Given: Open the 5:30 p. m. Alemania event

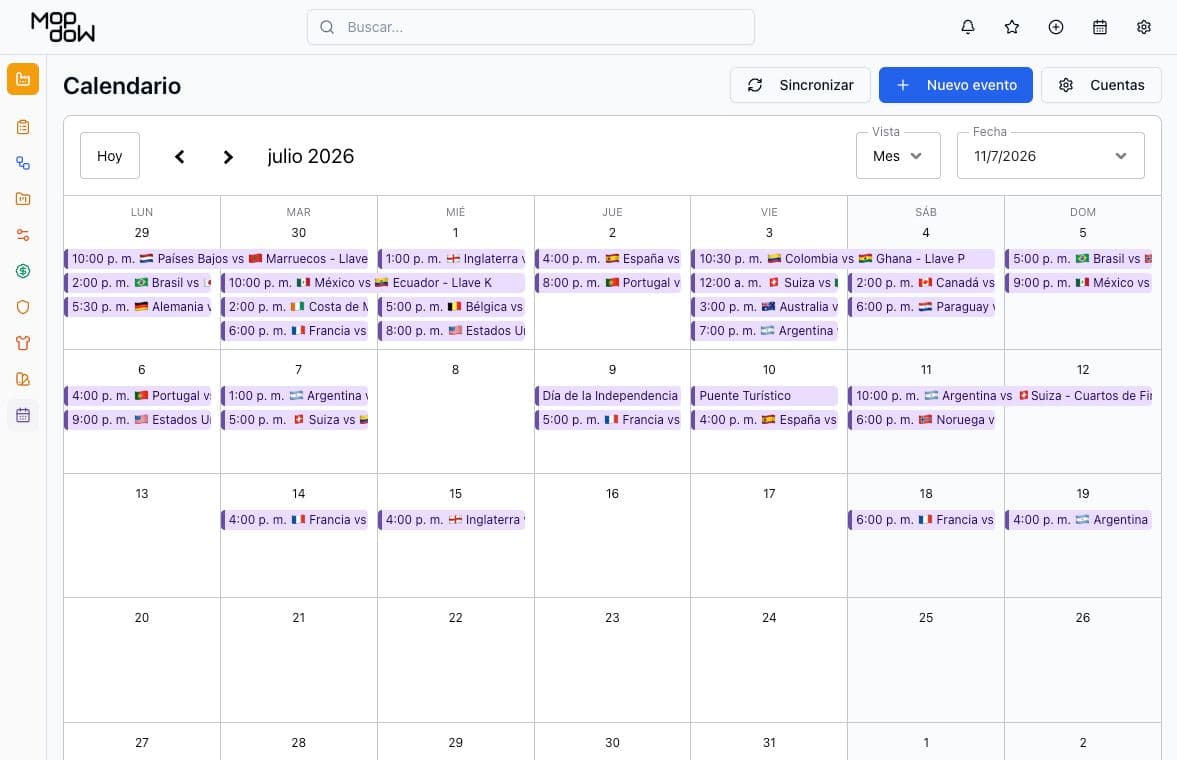Looking at the screenshot, I should point(138,306).
